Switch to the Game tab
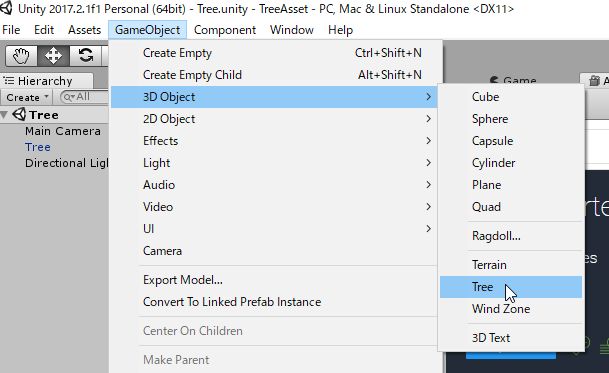Screen dimensions: 609x373 click(x=513, y=80)
